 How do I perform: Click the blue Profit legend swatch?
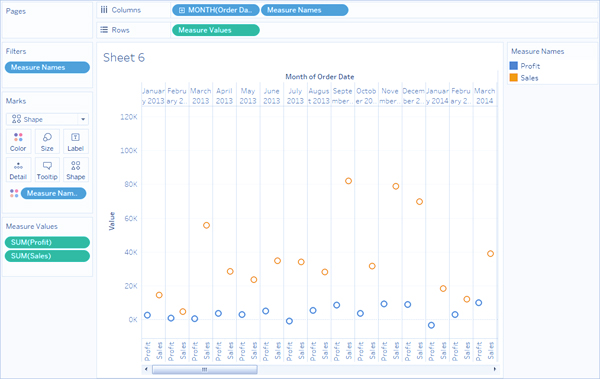tap(514, 66)
